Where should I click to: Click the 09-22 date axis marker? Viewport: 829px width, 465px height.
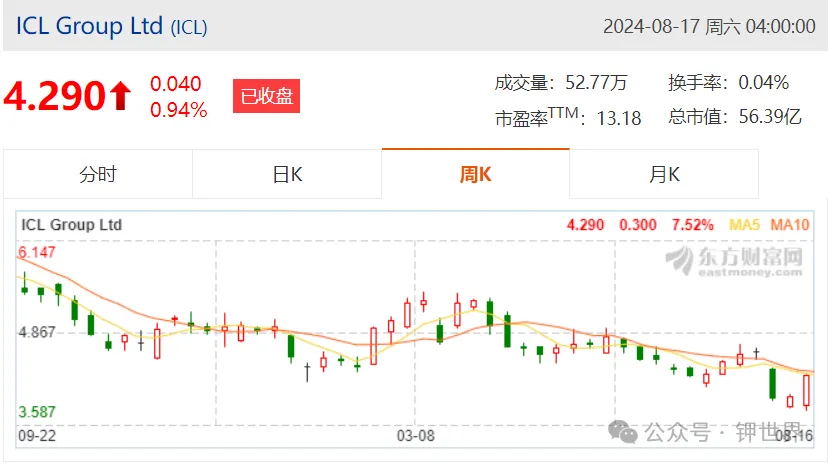pyautogui.click(x=37, y=436)
